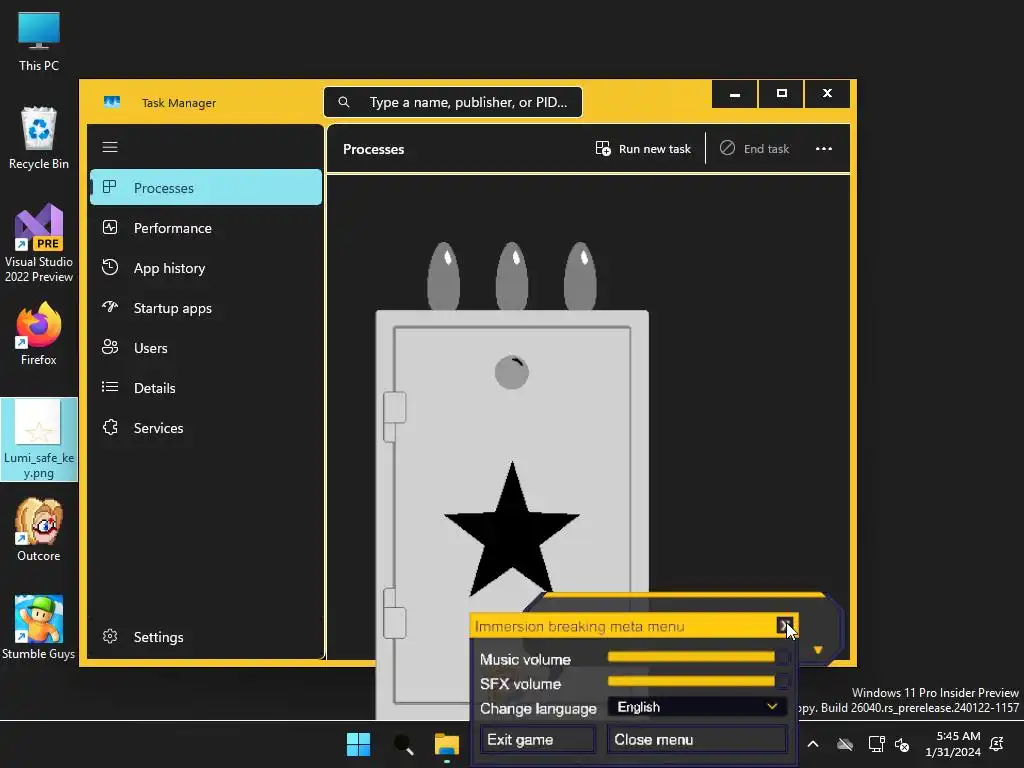Click the Exit game button
Viewport: 1024px width, 768px height.
click(537, 739)
